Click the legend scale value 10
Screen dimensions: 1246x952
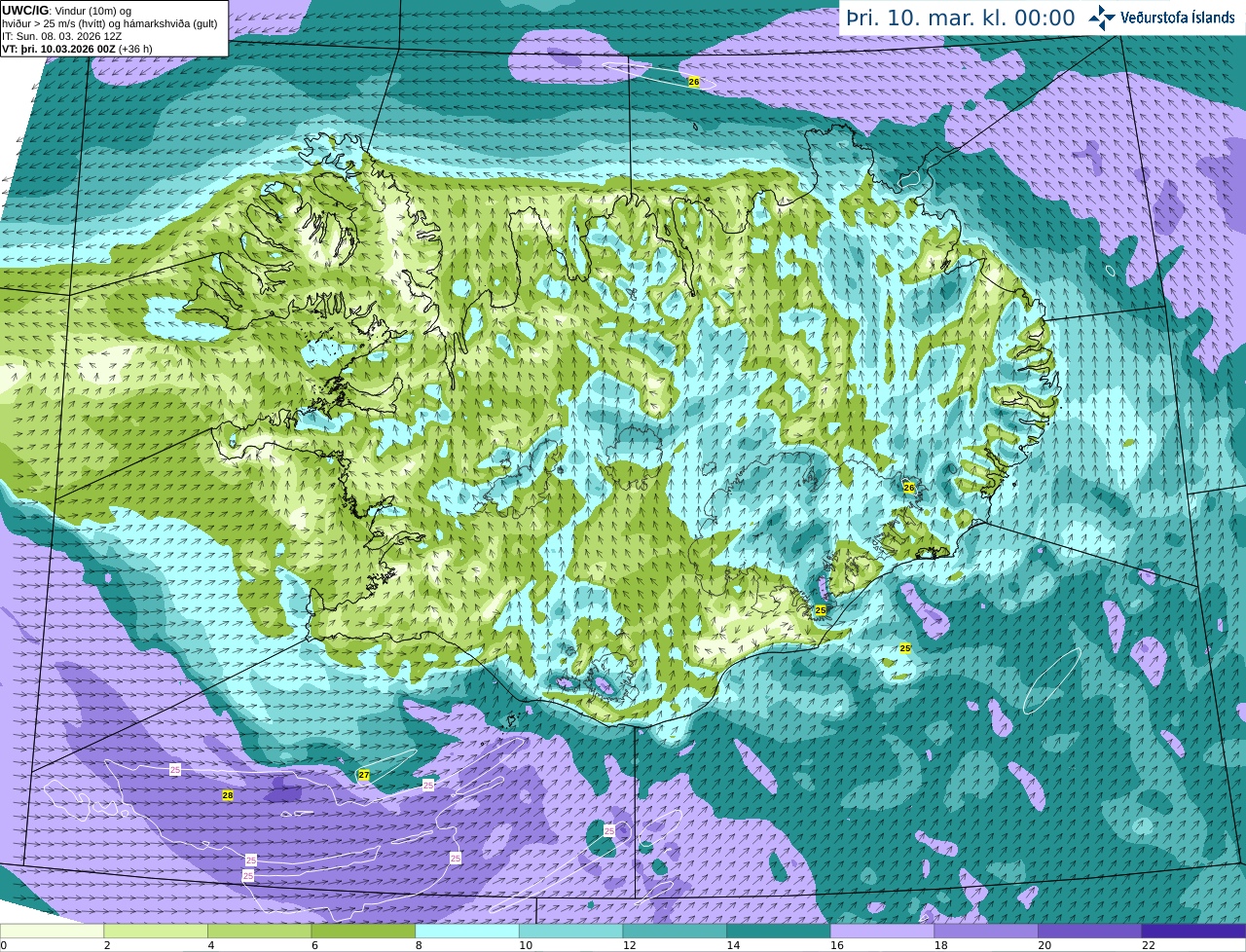[x=525, y=944]
